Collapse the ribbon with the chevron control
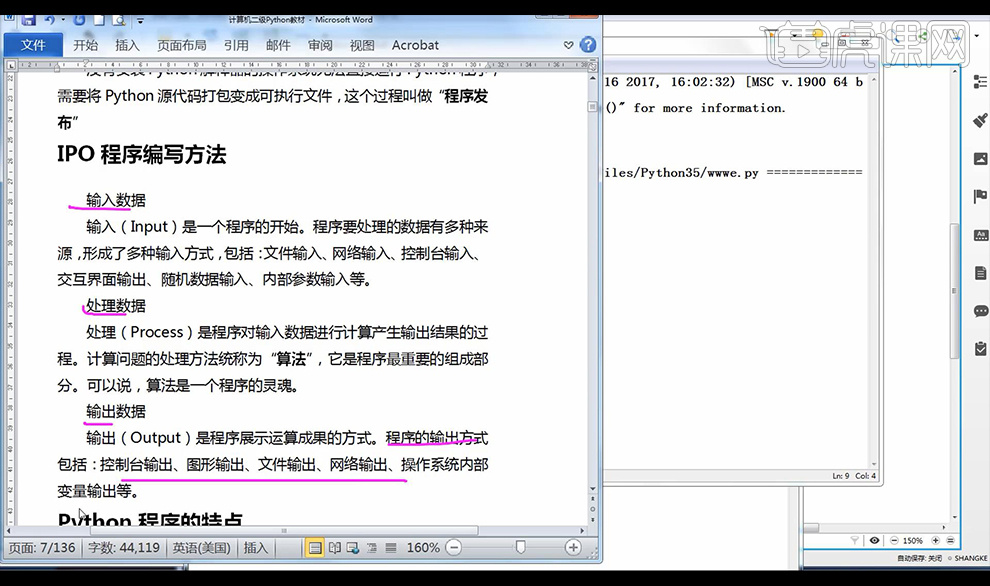Screen dimensions: 990x586 [x=568, y=44]
